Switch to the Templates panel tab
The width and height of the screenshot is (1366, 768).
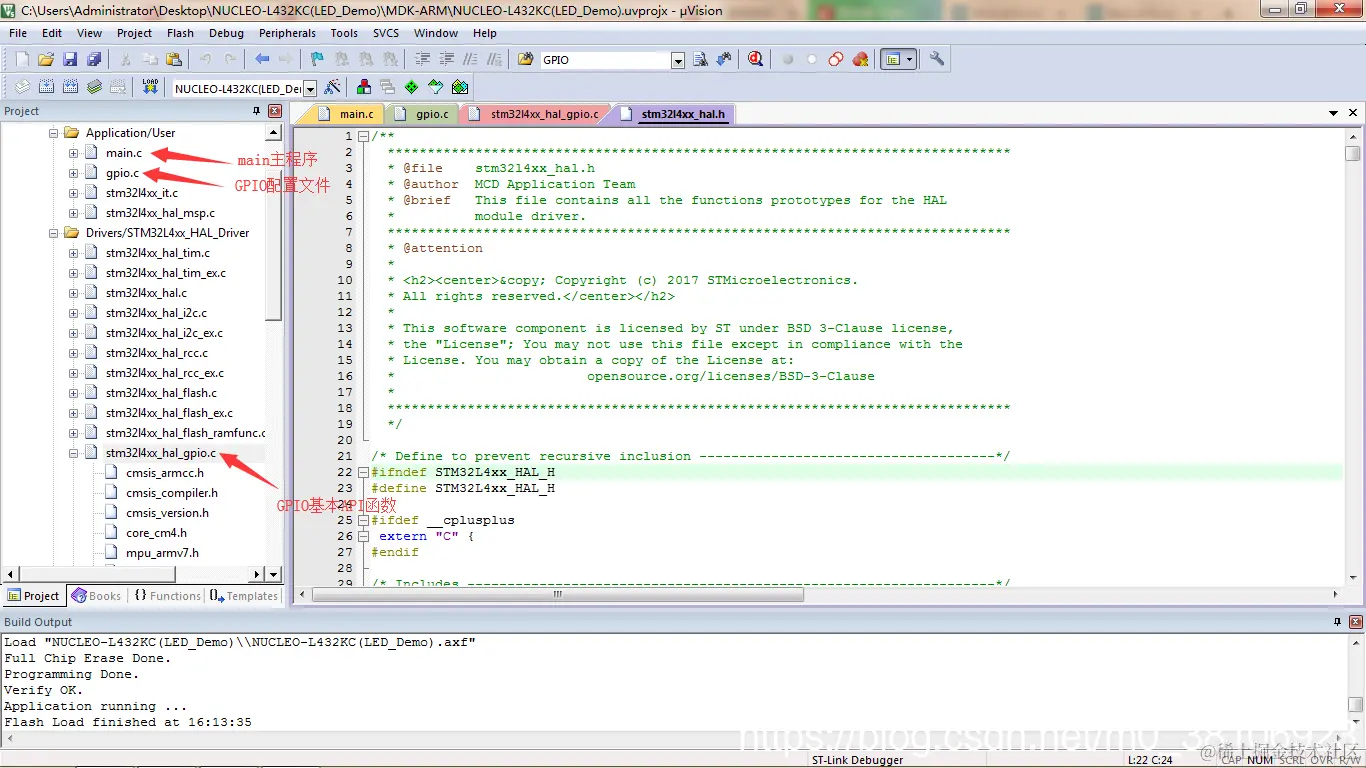pos(244,596)
